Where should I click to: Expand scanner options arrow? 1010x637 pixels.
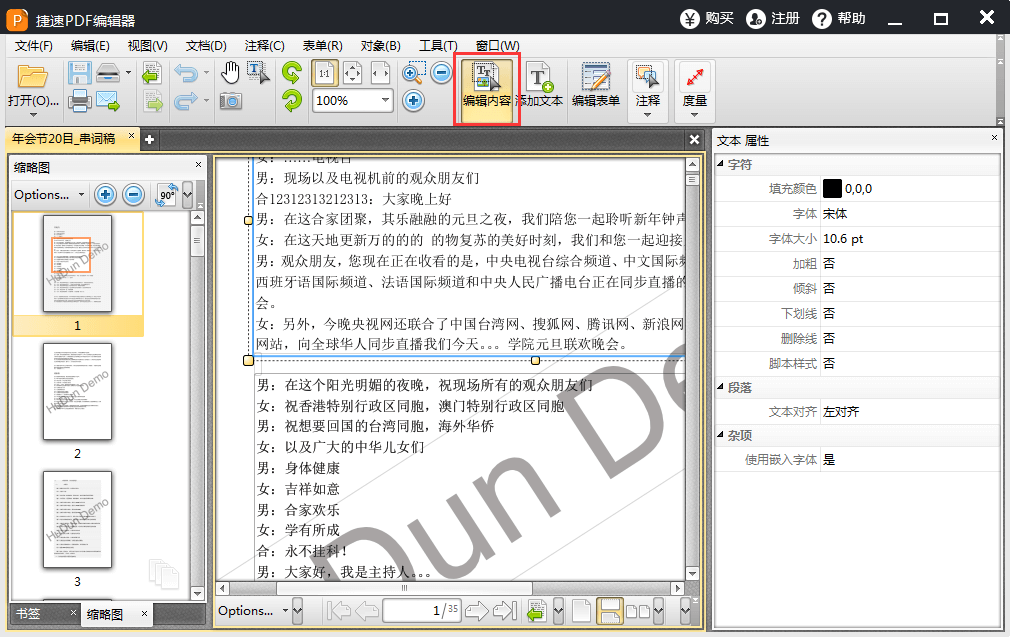[x=128, y=73]
